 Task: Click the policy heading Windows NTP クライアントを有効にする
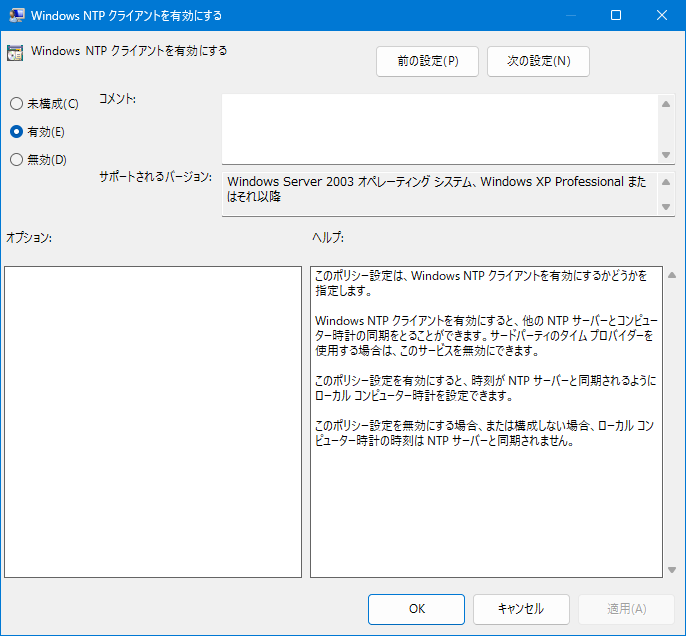(x=129, y=51)
